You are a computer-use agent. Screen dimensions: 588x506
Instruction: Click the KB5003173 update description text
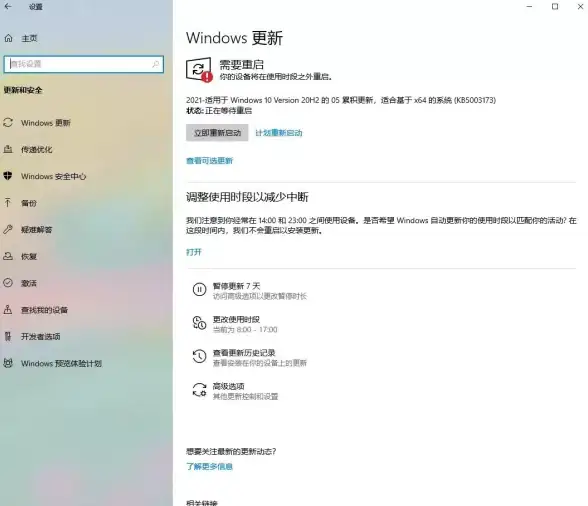click(x=341, y=100)
